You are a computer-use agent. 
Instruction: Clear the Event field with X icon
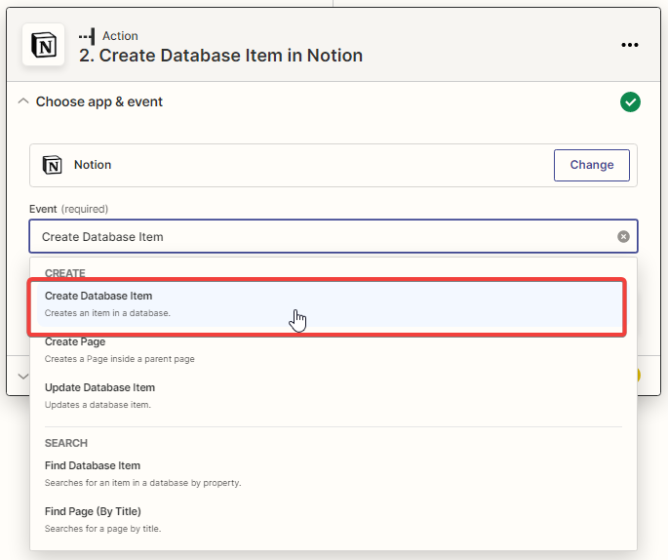[623, 237]
